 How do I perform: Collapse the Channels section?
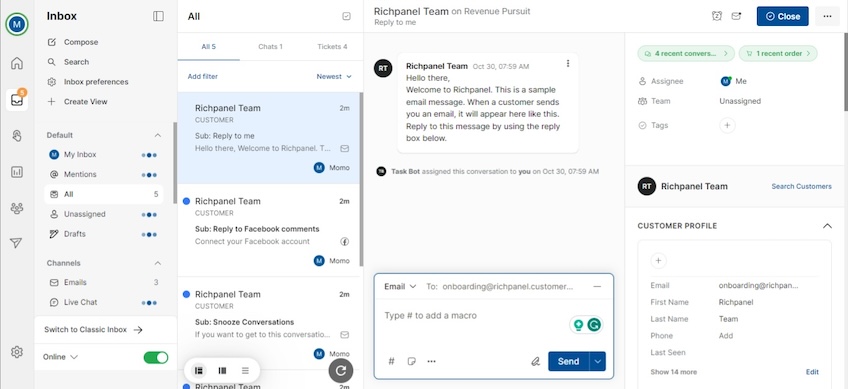coord(158,263)
